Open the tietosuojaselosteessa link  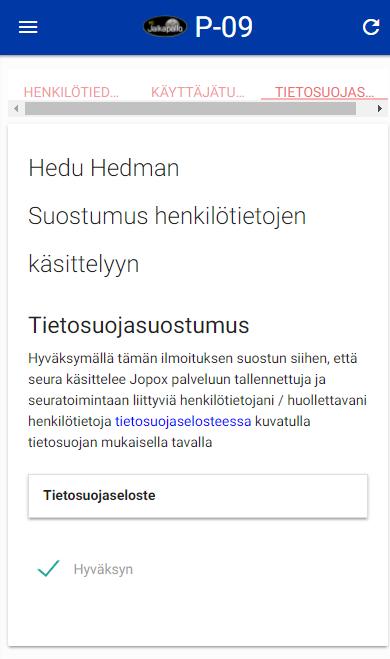[183, 421]
